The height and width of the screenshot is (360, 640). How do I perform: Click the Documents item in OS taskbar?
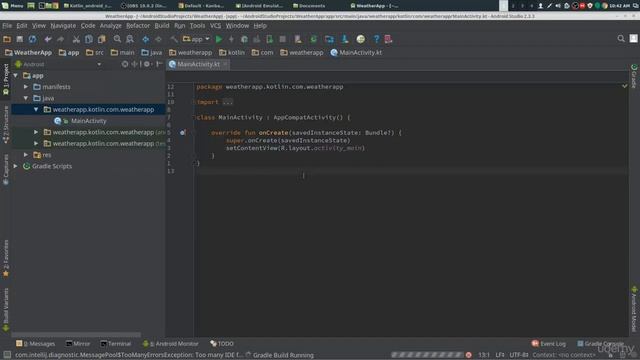[309, 6]
